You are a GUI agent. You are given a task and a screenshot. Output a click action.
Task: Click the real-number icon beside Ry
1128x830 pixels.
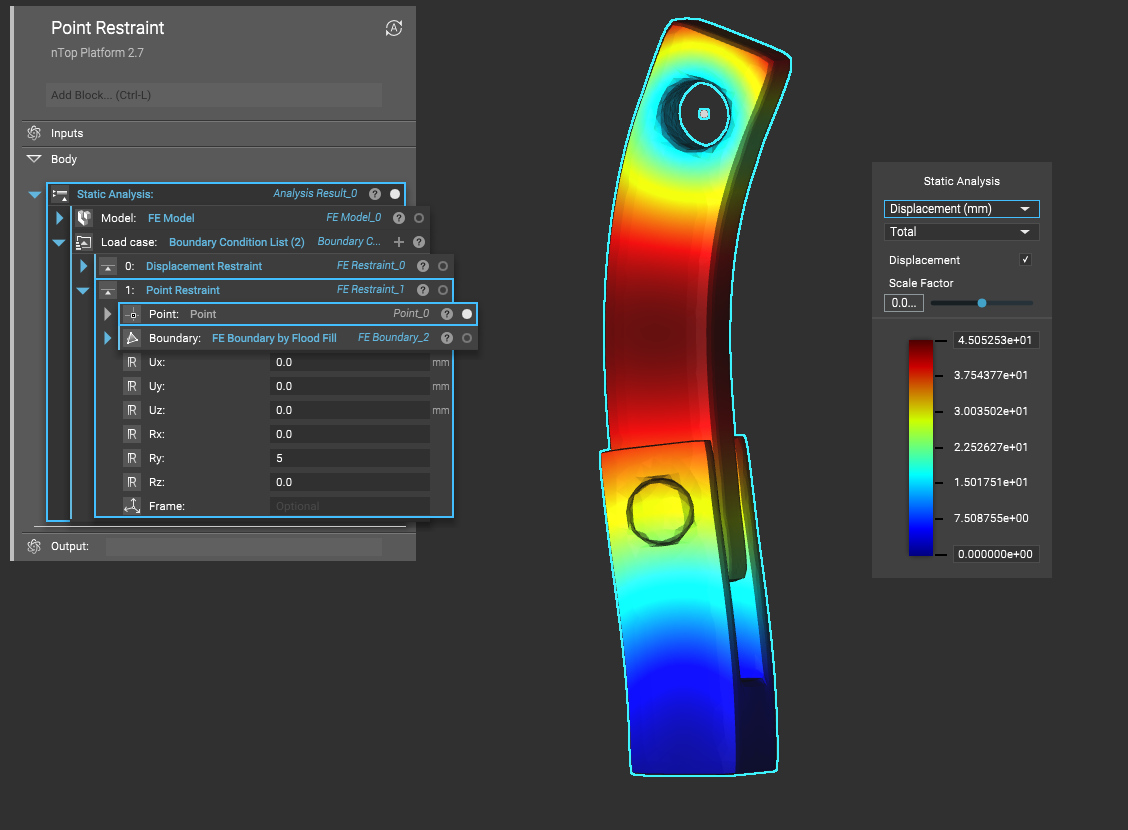pos(132,458)
